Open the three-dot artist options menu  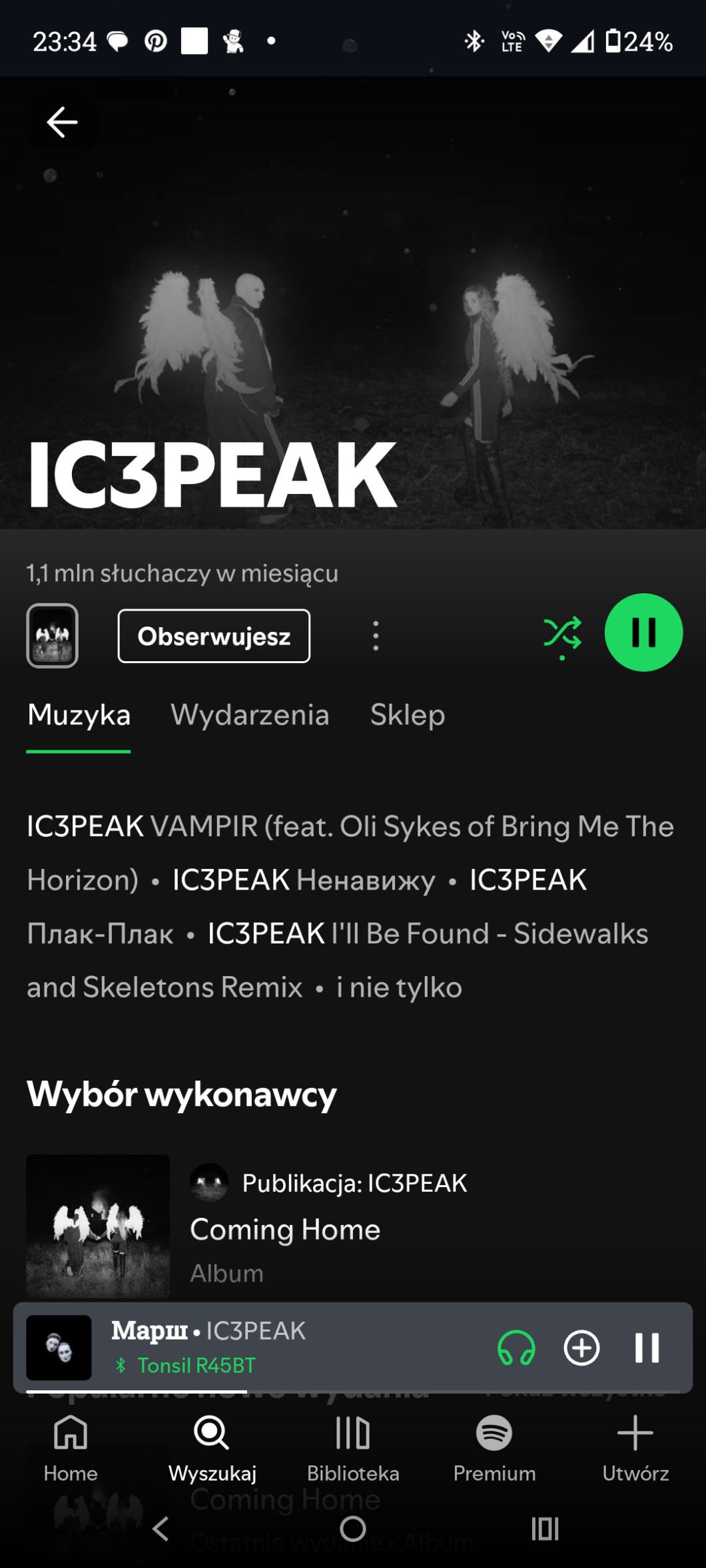[376, 636]
